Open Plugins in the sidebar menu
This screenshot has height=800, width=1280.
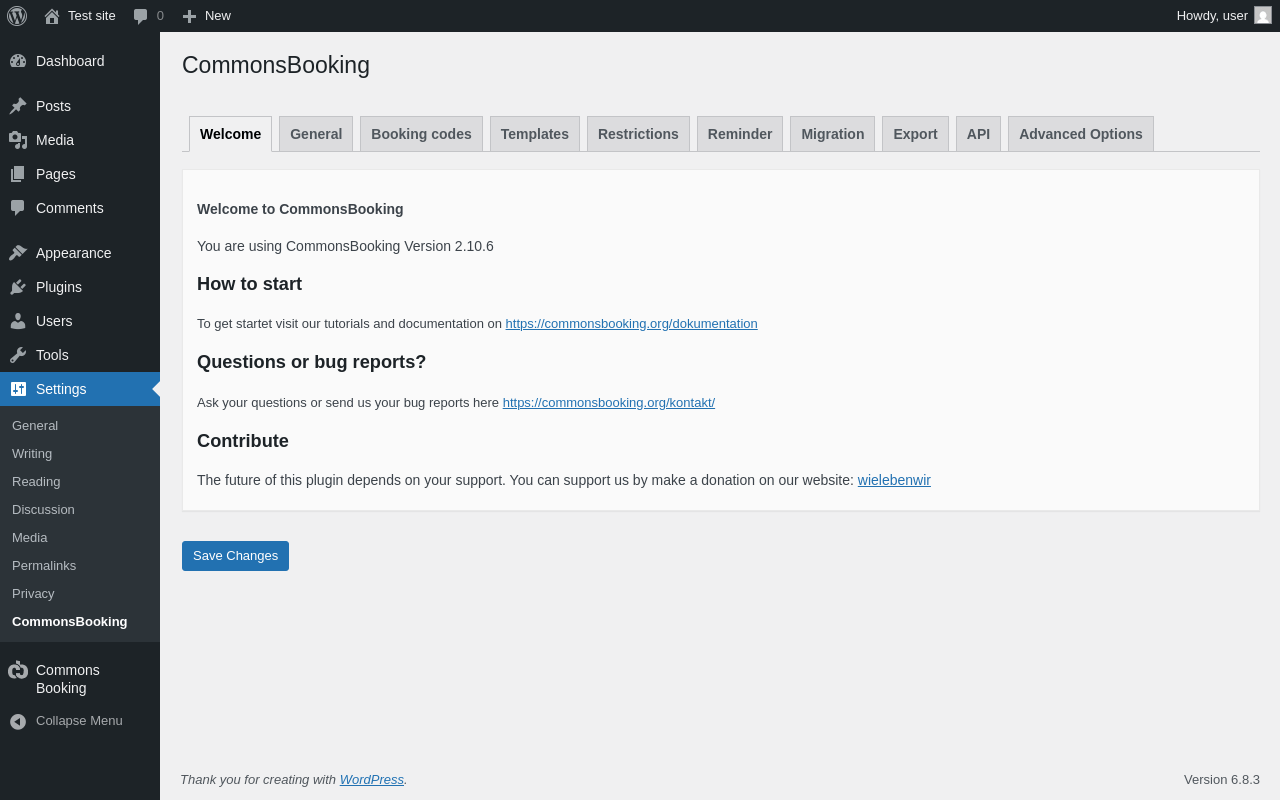[x=59, y=287]
